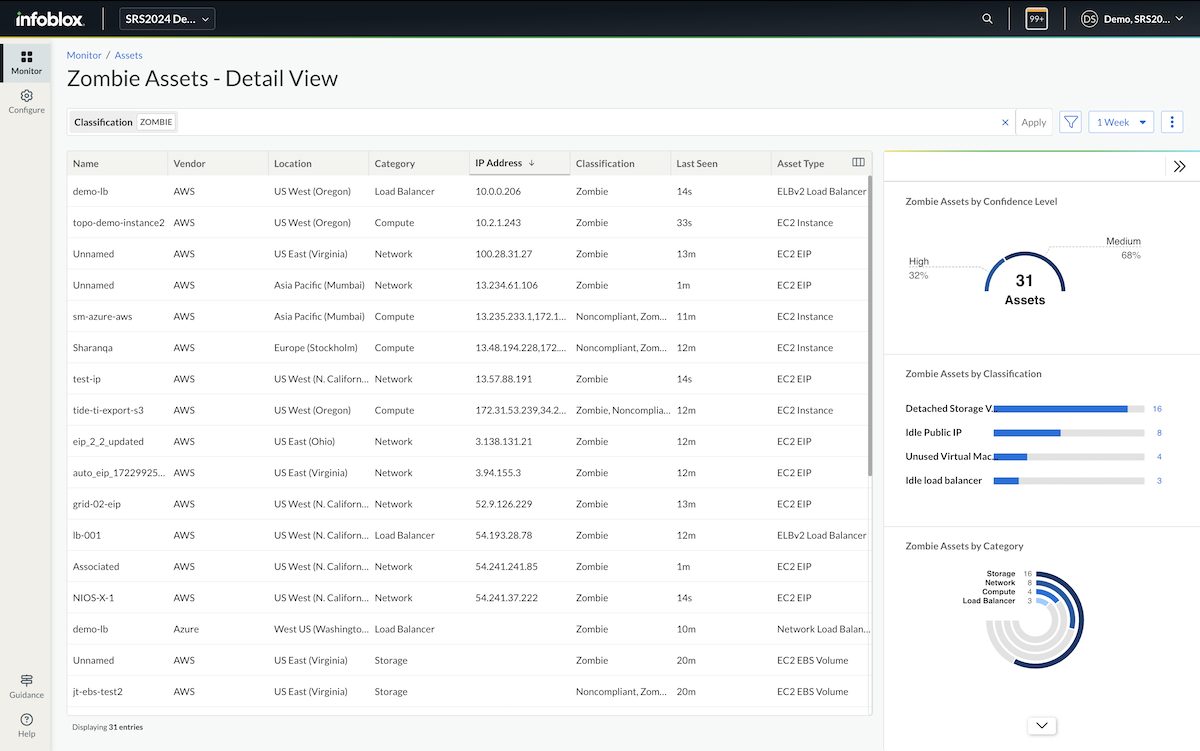Clear the classification filter with X
Screen dimensions: 1200x751
click(x=1005, y=122)
